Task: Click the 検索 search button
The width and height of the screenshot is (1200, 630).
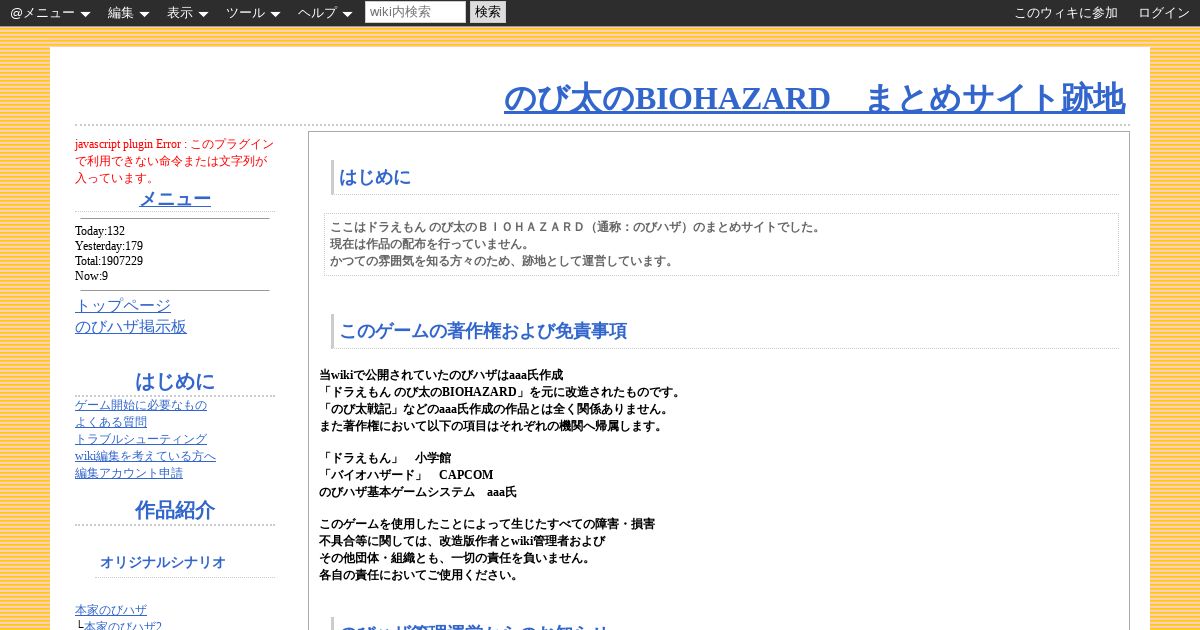Action: pos(488,12)
